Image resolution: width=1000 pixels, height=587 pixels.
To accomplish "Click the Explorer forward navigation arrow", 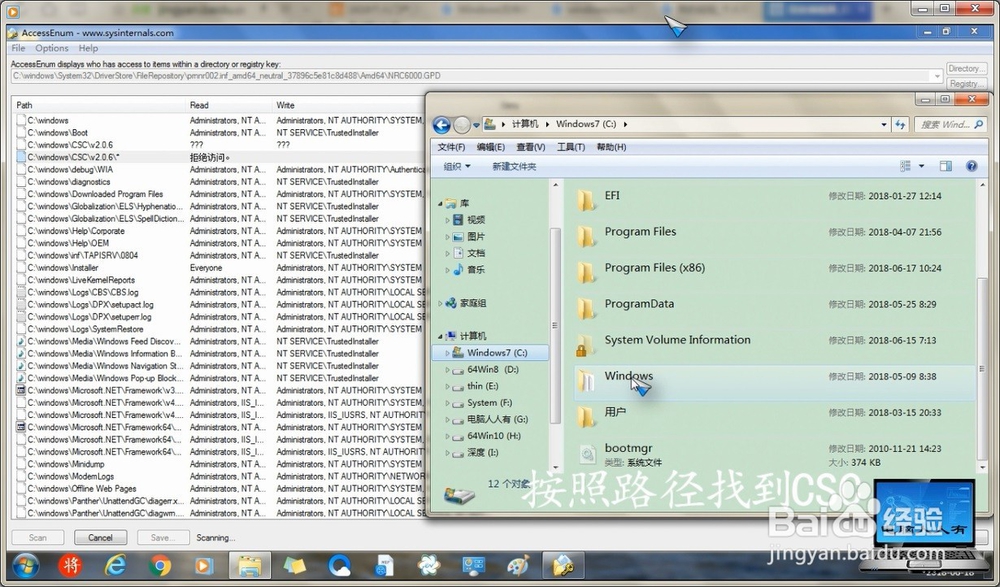I will point(462,124).
